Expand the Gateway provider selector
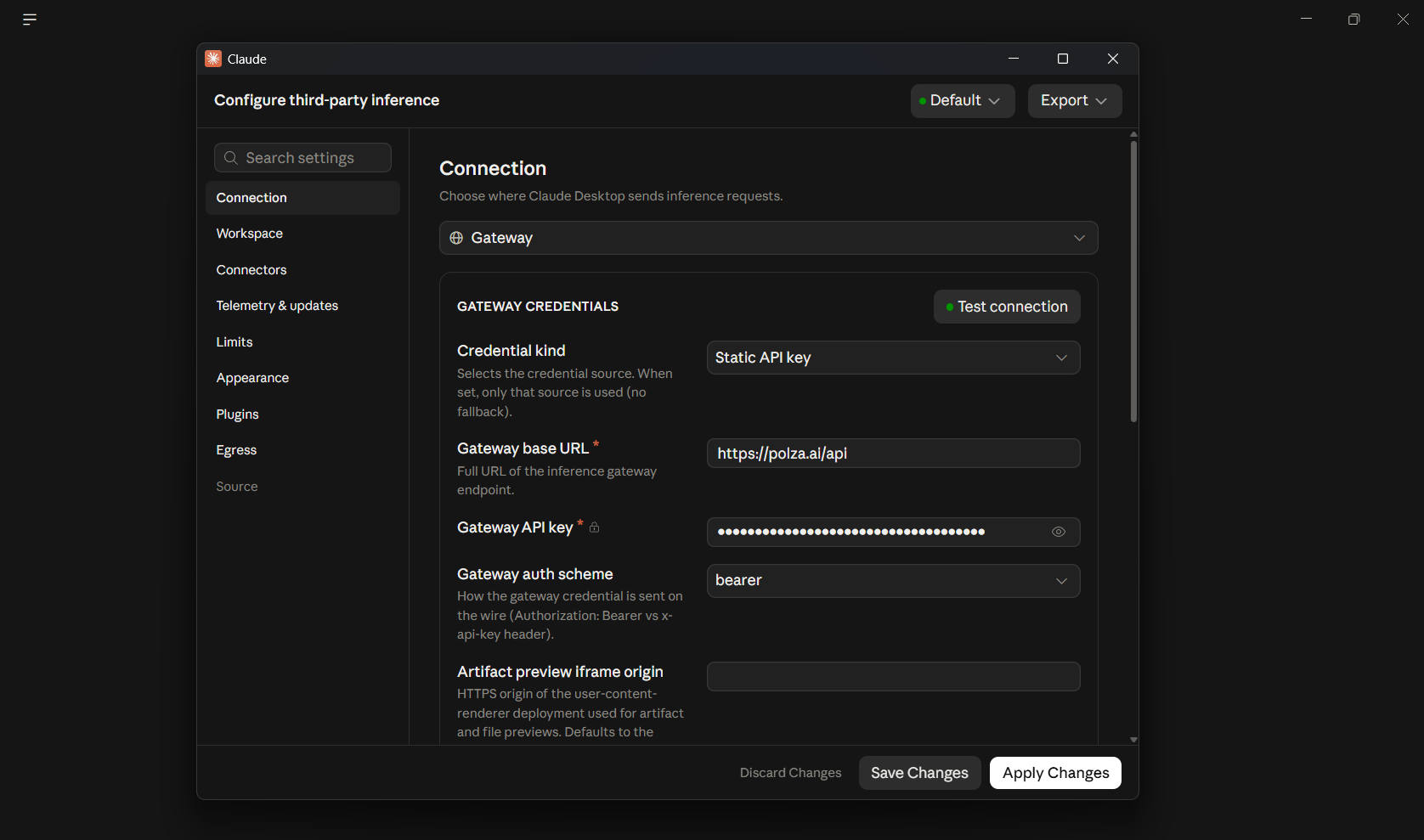The width and height of the screenshot is (1424, 840). (x=768, y=238)
